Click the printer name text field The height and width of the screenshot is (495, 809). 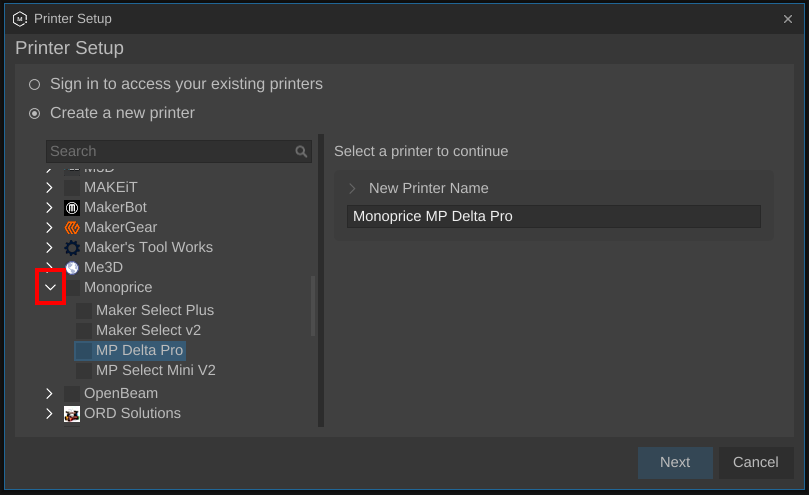pyautogui.click(x=554, y=216)
